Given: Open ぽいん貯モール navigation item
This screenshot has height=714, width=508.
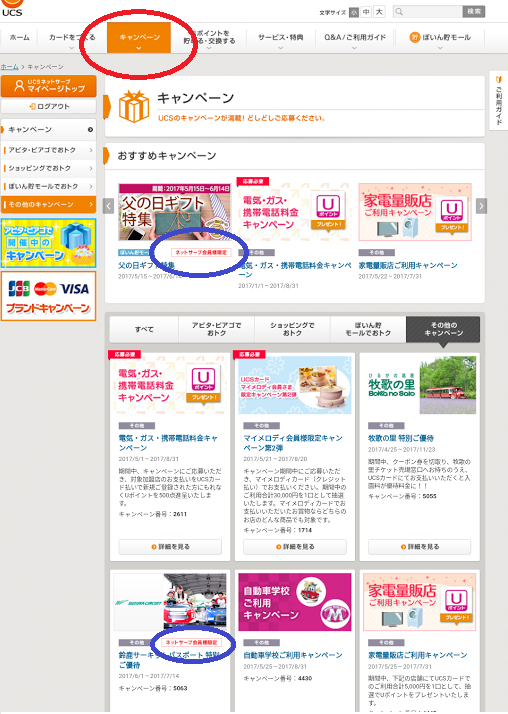Looking at the screenshot, I should (440, 38).
